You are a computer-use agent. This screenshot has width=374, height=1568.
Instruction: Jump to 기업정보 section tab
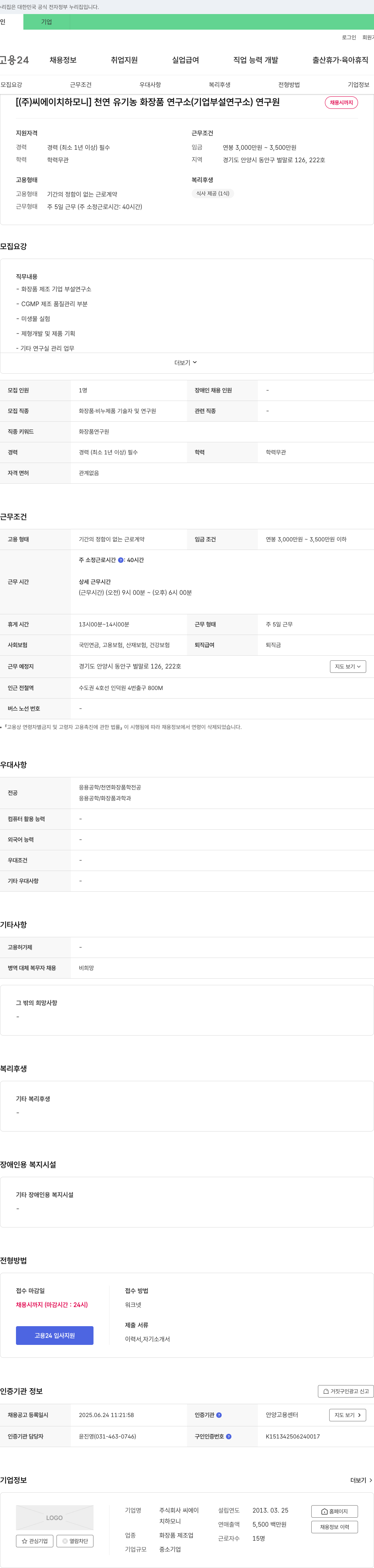358,85
